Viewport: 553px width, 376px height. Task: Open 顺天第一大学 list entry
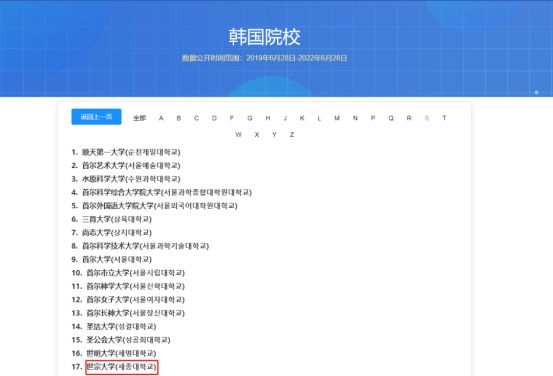[x=131, y=152]
